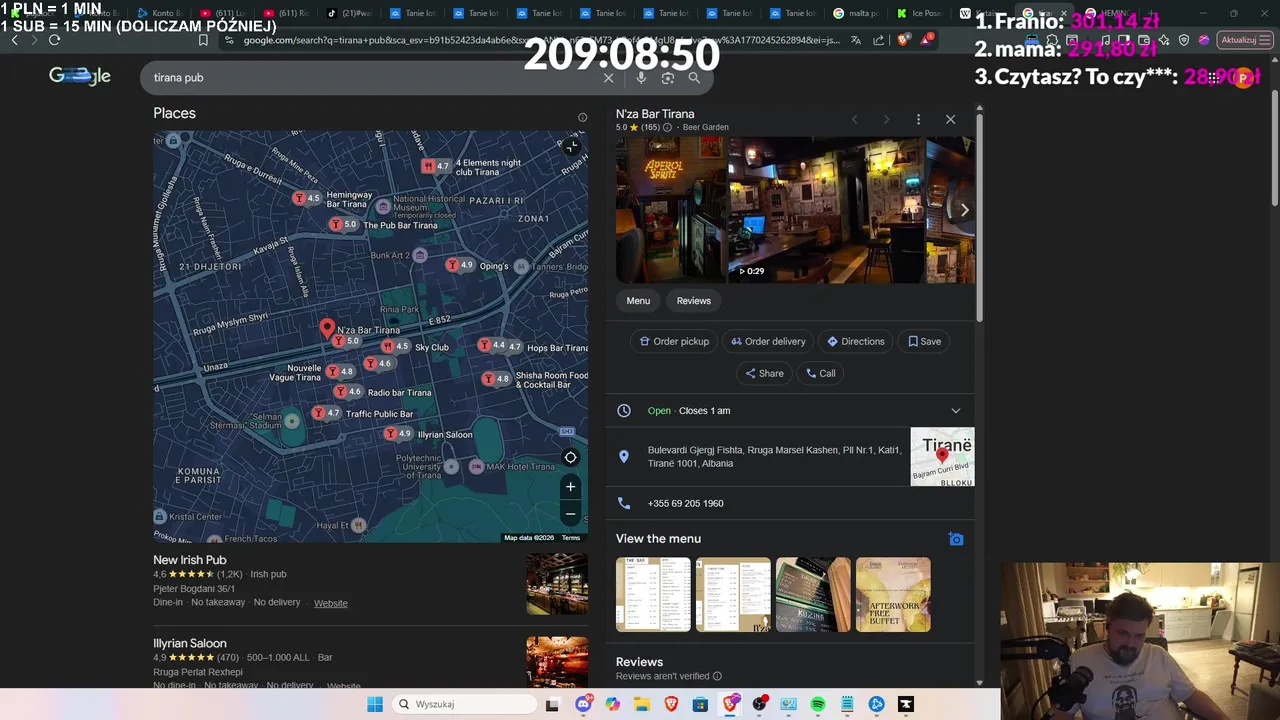Zoom in on the map with the plus button

point(570,487)
